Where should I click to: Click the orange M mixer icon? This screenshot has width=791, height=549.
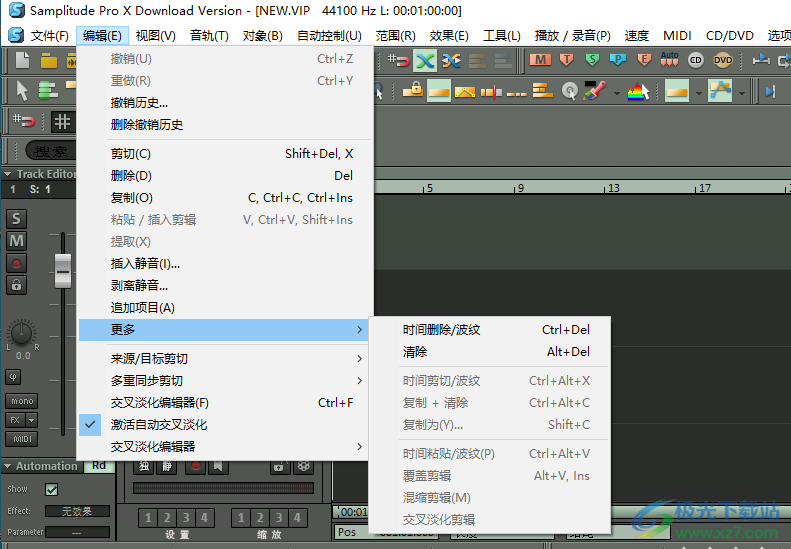(540, 61)
